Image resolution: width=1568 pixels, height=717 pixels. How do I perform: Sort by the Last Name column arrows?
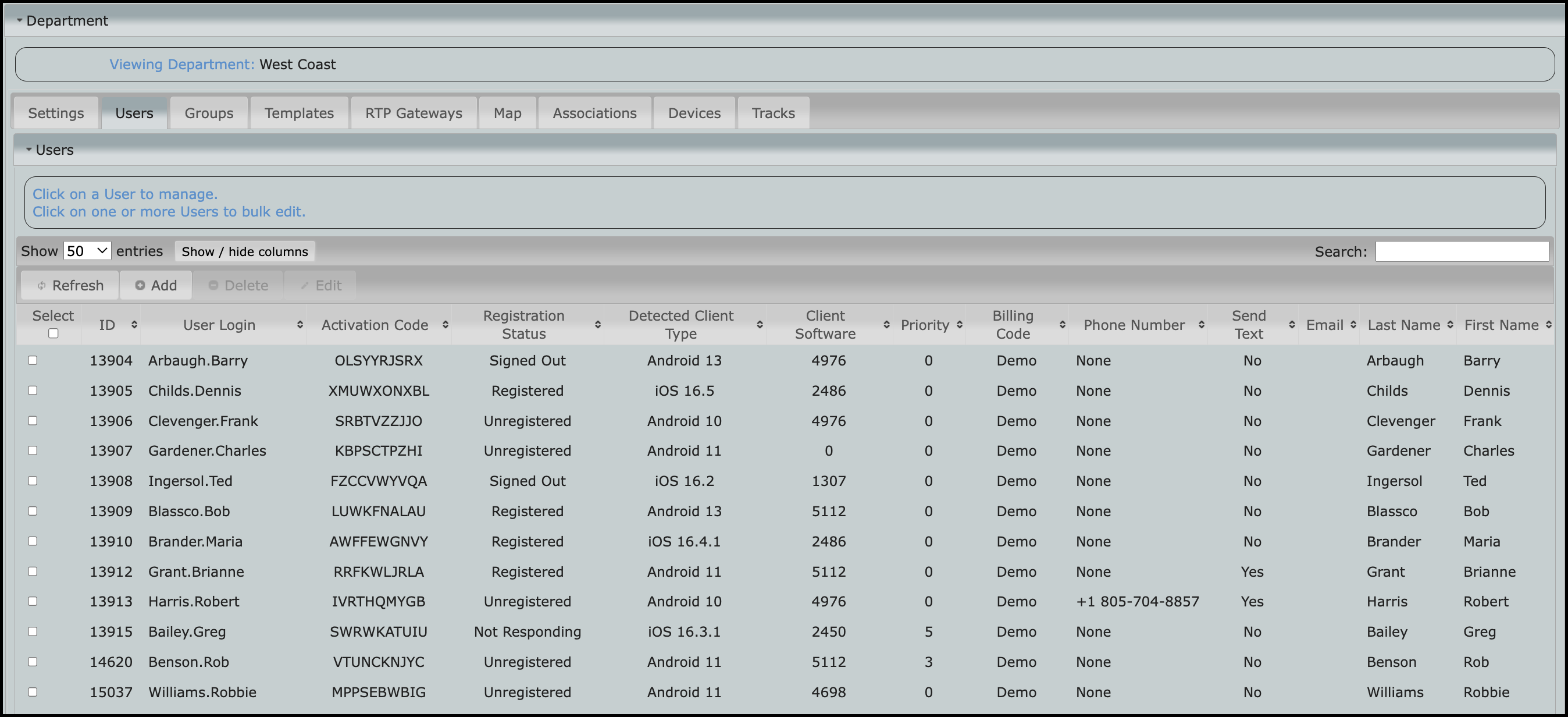[1450, 325]
